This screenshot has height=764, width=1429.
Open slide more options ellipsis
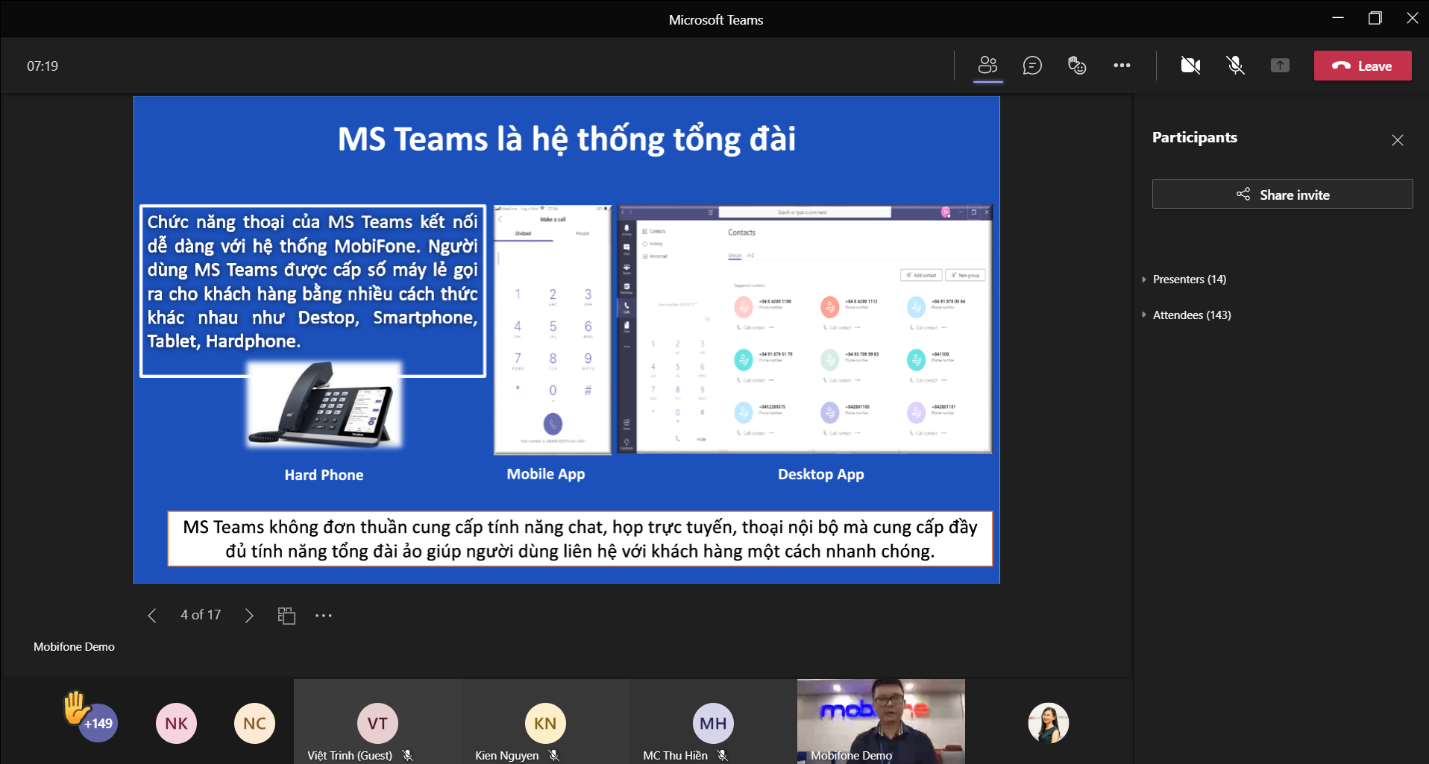323,615
